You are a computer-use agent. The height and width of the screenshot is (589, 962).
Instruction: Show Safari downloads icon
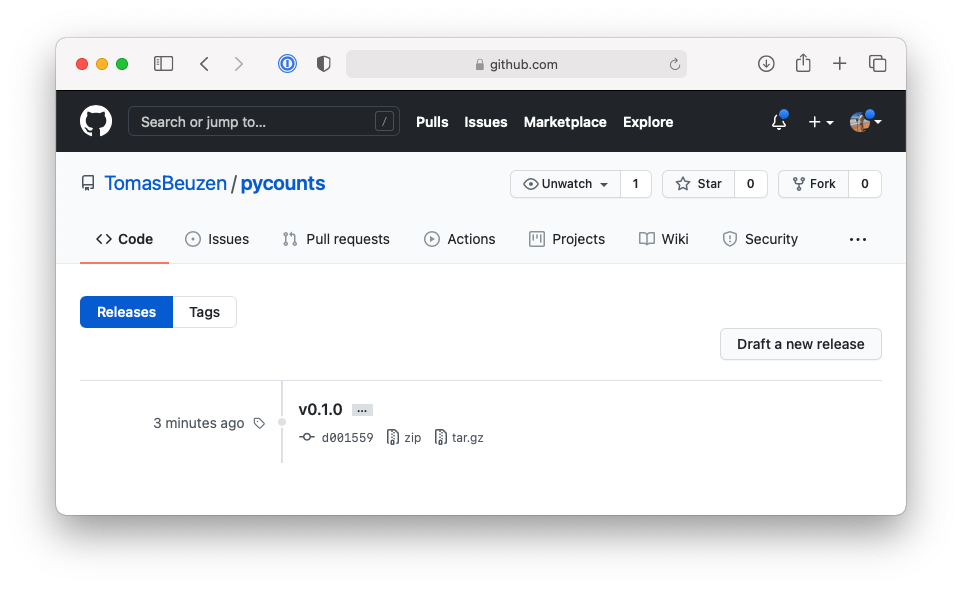pyautogui.click(x=766, y=63)
